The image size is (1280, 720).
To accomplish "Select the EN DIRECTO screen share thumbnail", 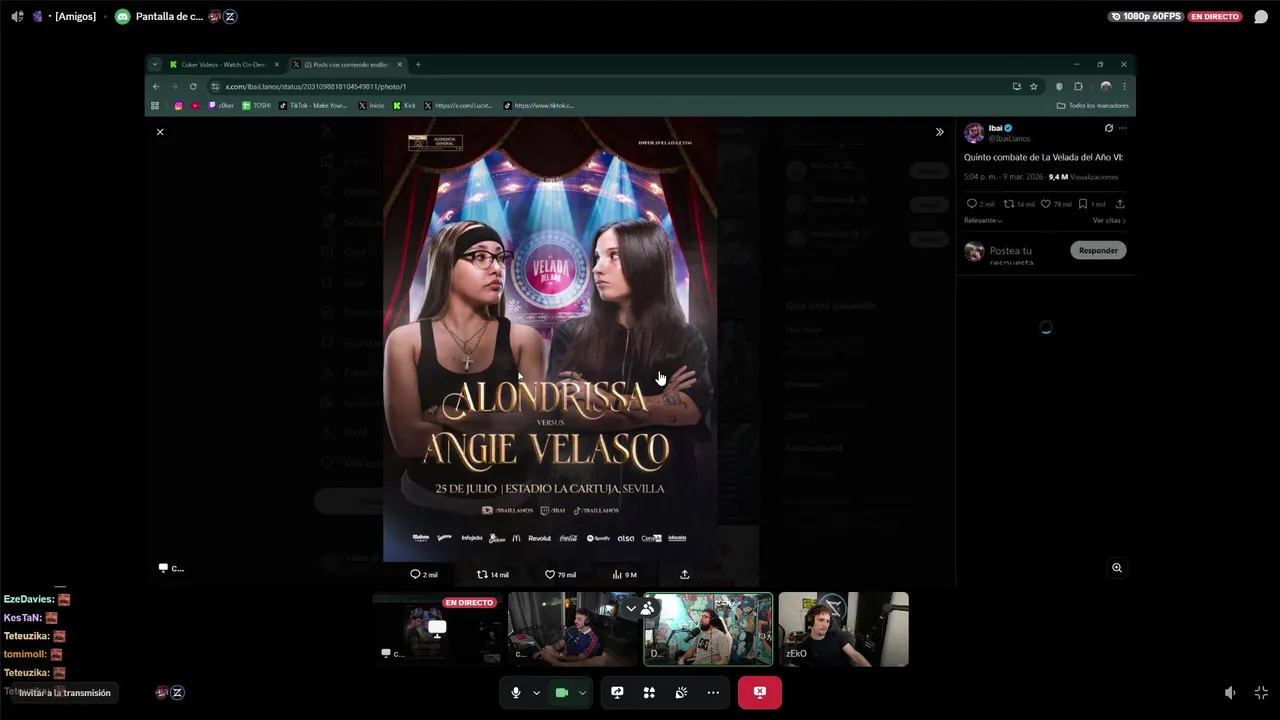I will coord(437,629).
